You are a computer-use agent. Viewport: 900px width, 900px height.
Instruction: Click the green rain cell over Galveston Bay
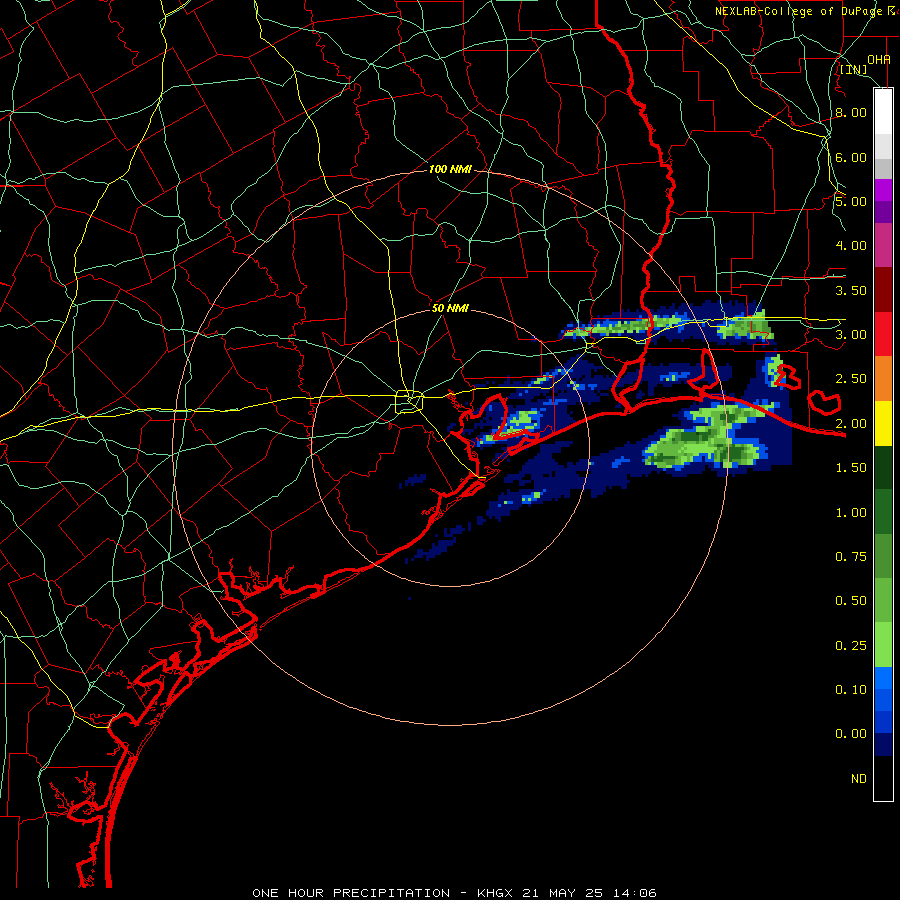pos(519,422)
